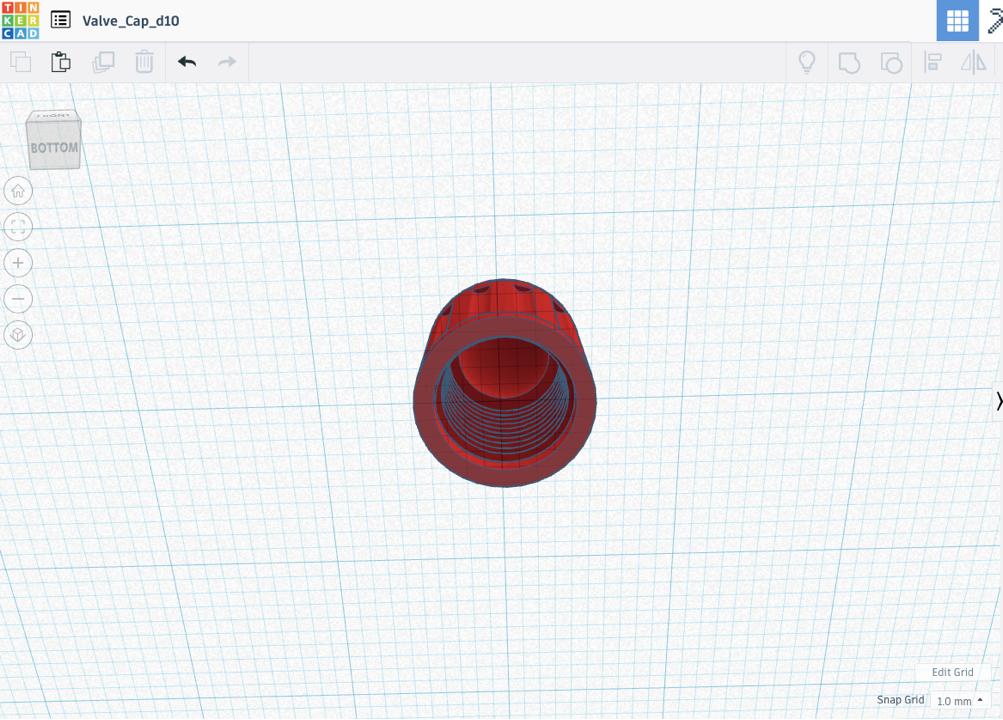Image resolution: width=1003 pixels, height=720 pixels.
Task: Undo the last action
Action: pos(187,62)
